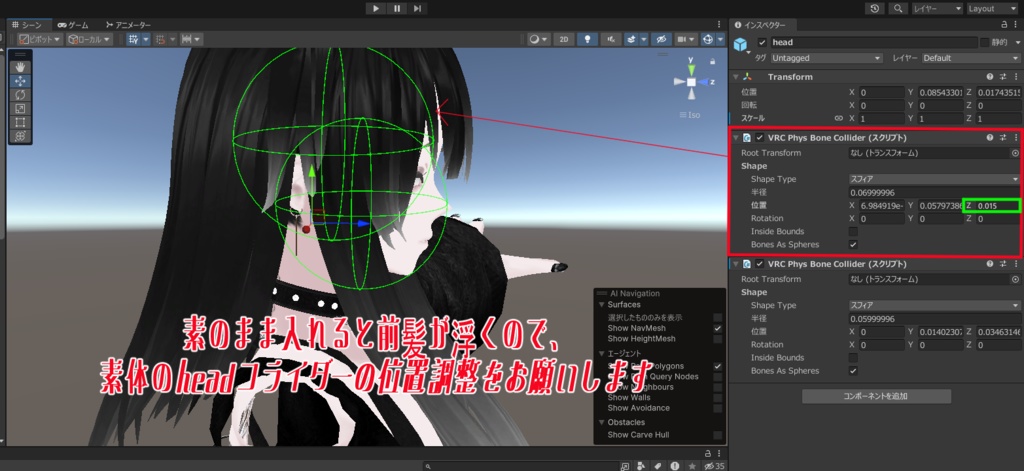1024x471 pixels.
Task: Check Show HeightMesh in AI Navigation
Action: pyautogui.click(x=718, y=338)
